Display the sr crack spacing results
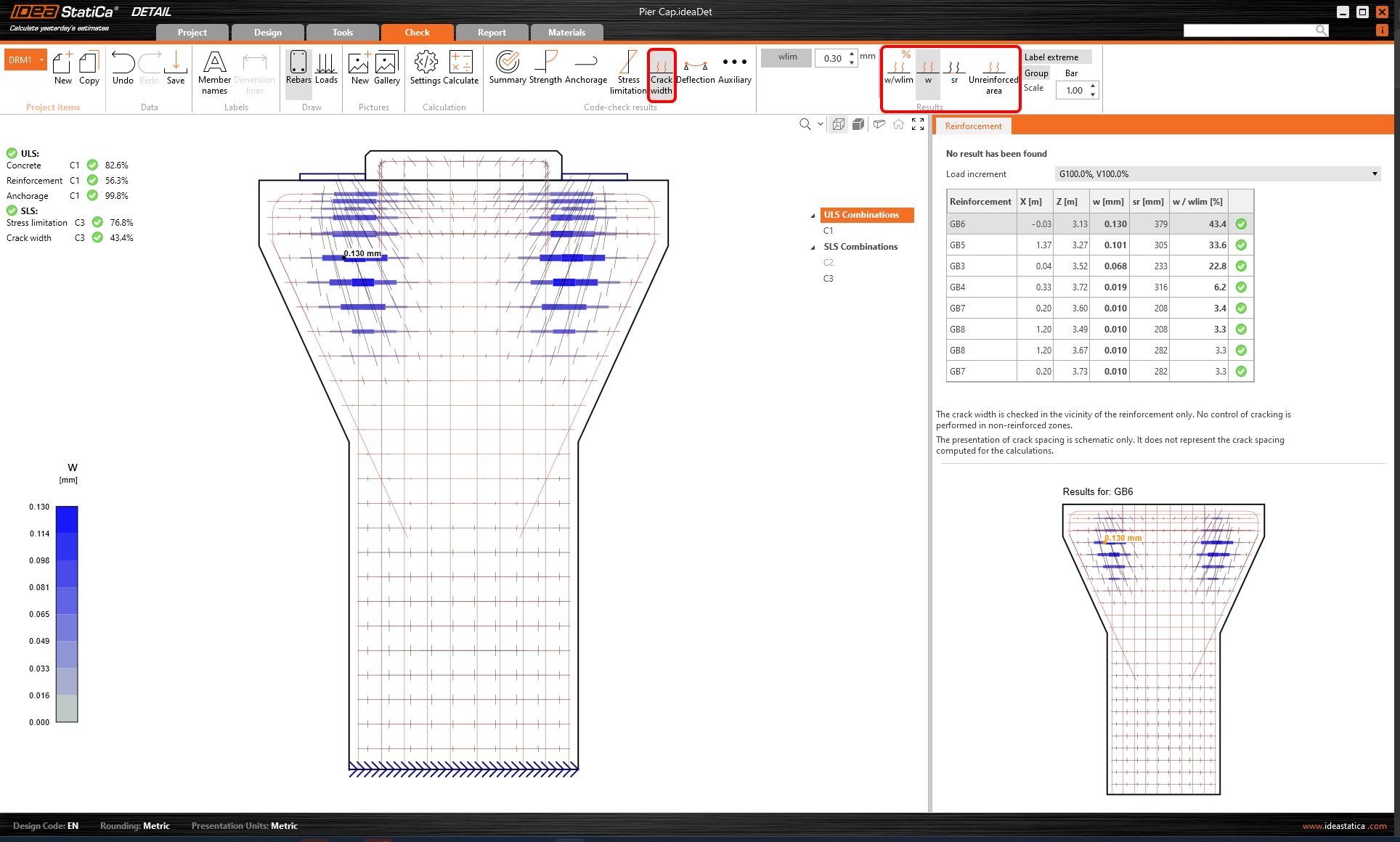1400x842 pixels. click(x=954, y=72)
